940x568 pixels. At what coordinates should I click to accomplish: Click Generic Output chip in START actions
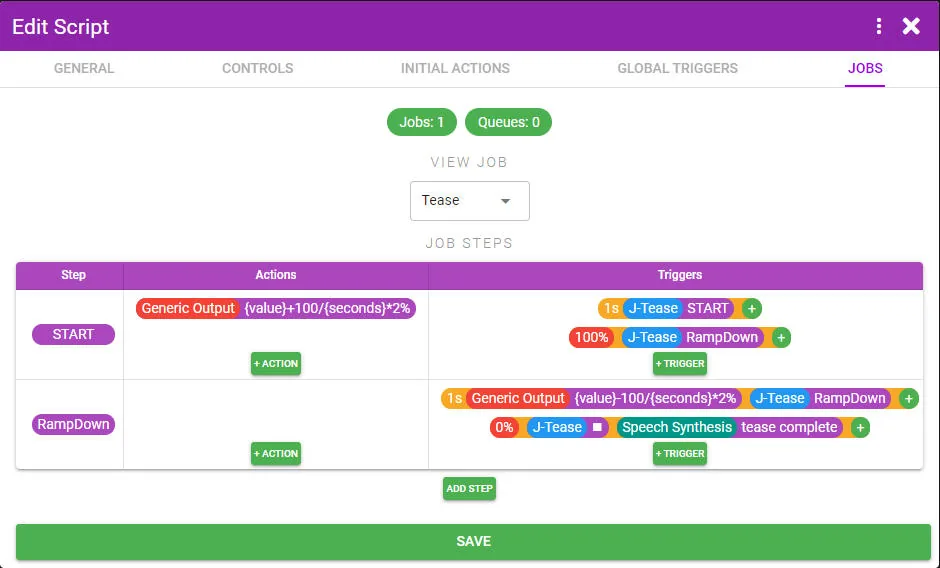(x=188, y=308)
